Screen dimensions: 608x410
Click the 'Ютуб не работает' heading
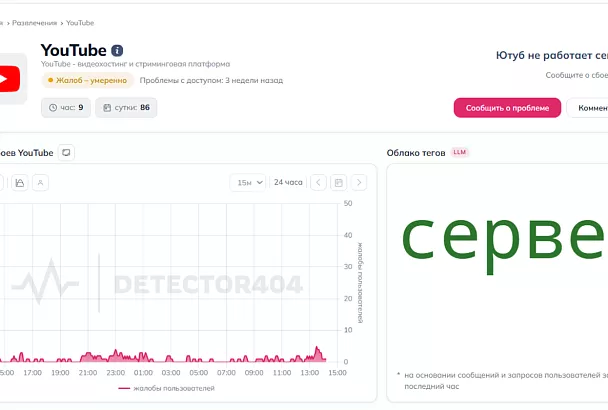click(552, 55)
